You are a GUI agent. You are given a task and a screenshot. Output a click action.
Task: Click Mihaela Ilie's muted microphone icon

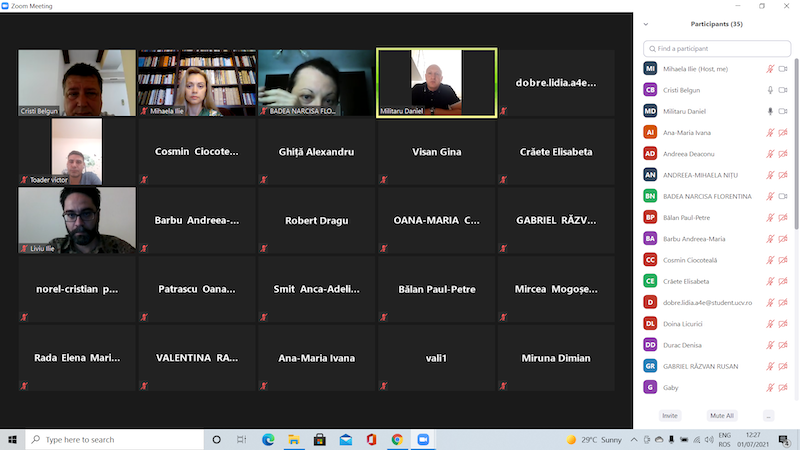click(770, 68)
